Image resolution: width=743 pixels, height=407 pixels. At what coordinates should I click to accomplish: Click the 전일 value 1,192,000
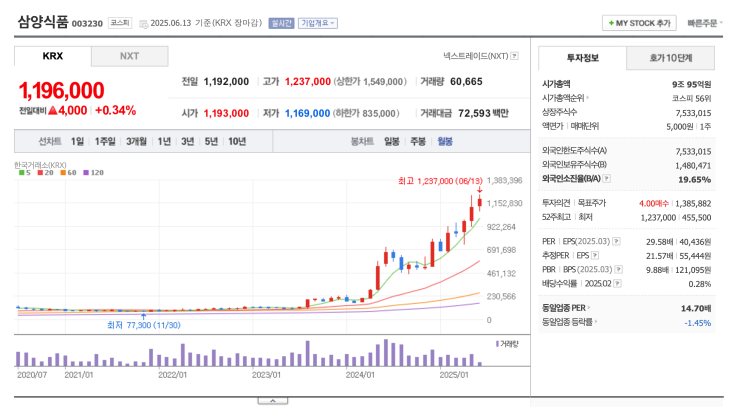click(x=226, y=81)
